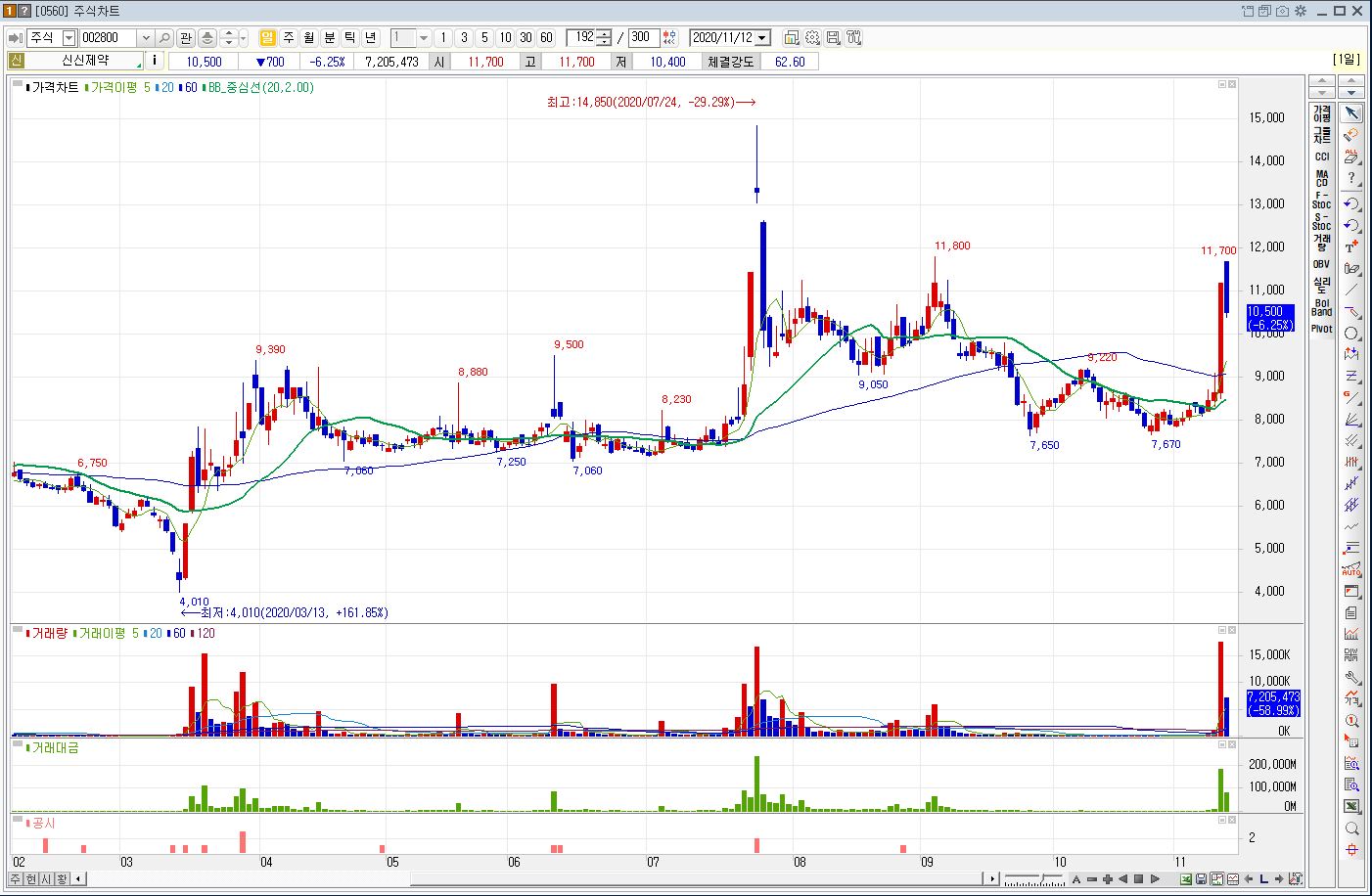Image resolution: width=1372 pixels, height=896 pixels.
Task: Select 거래량 indicator tab in side panel
Action: pyautogui.click(x=1322, y=243)
